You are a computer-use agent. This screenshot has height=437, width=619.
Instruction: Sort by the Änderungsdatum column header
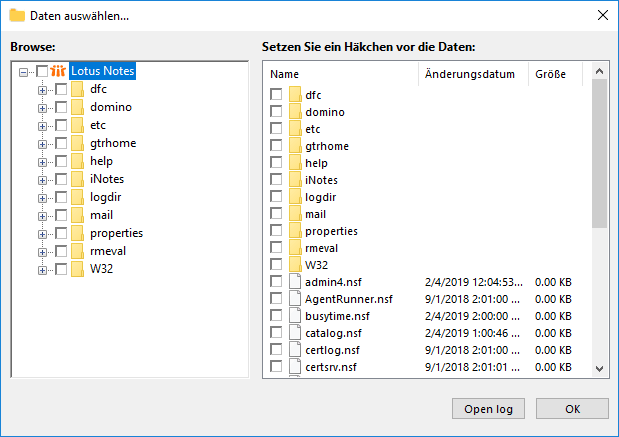click(473, 74)
